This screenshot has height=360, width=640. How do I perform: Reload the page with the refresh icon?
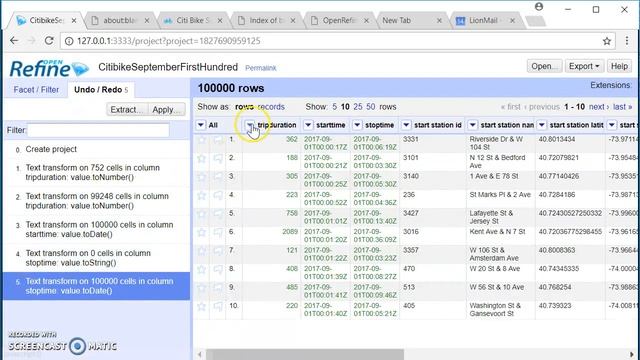(x=49, y=41)
